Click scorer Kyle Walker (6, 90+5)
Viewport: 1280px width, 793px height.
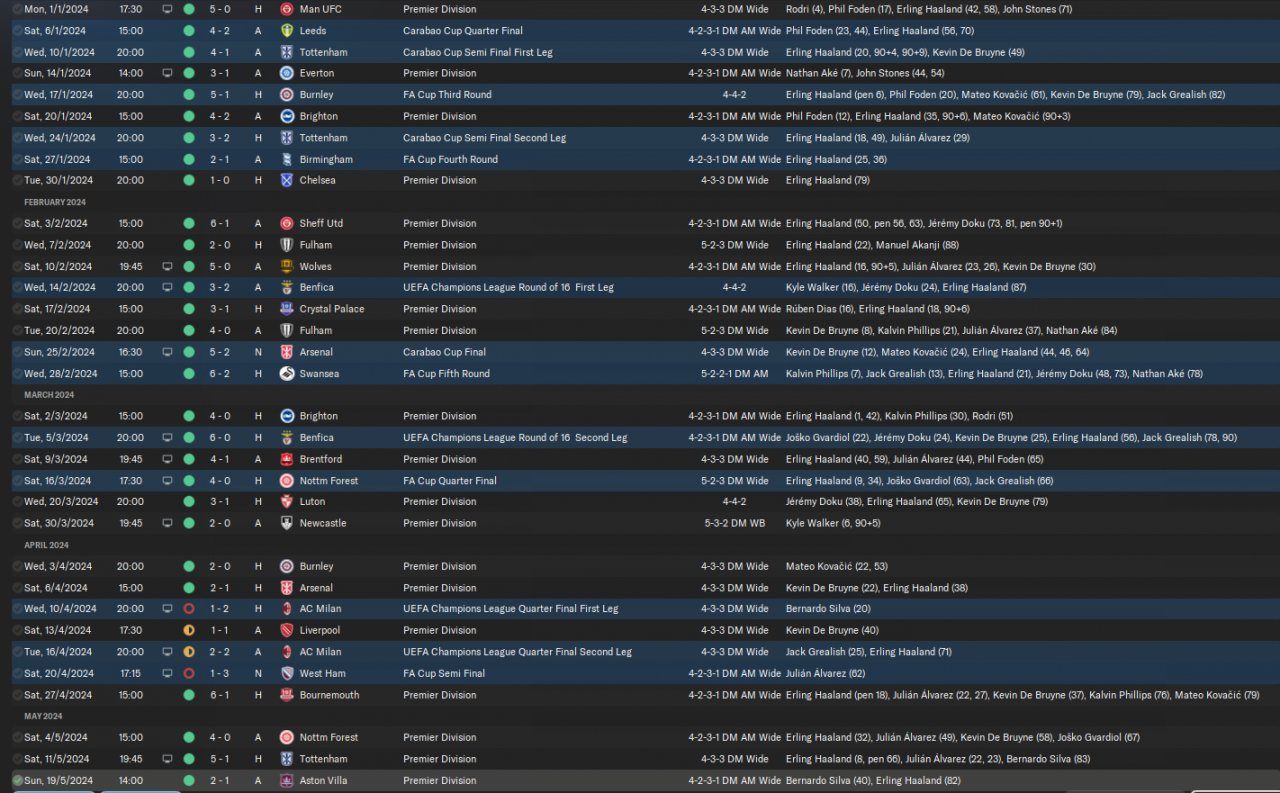(x=833, y=523)
